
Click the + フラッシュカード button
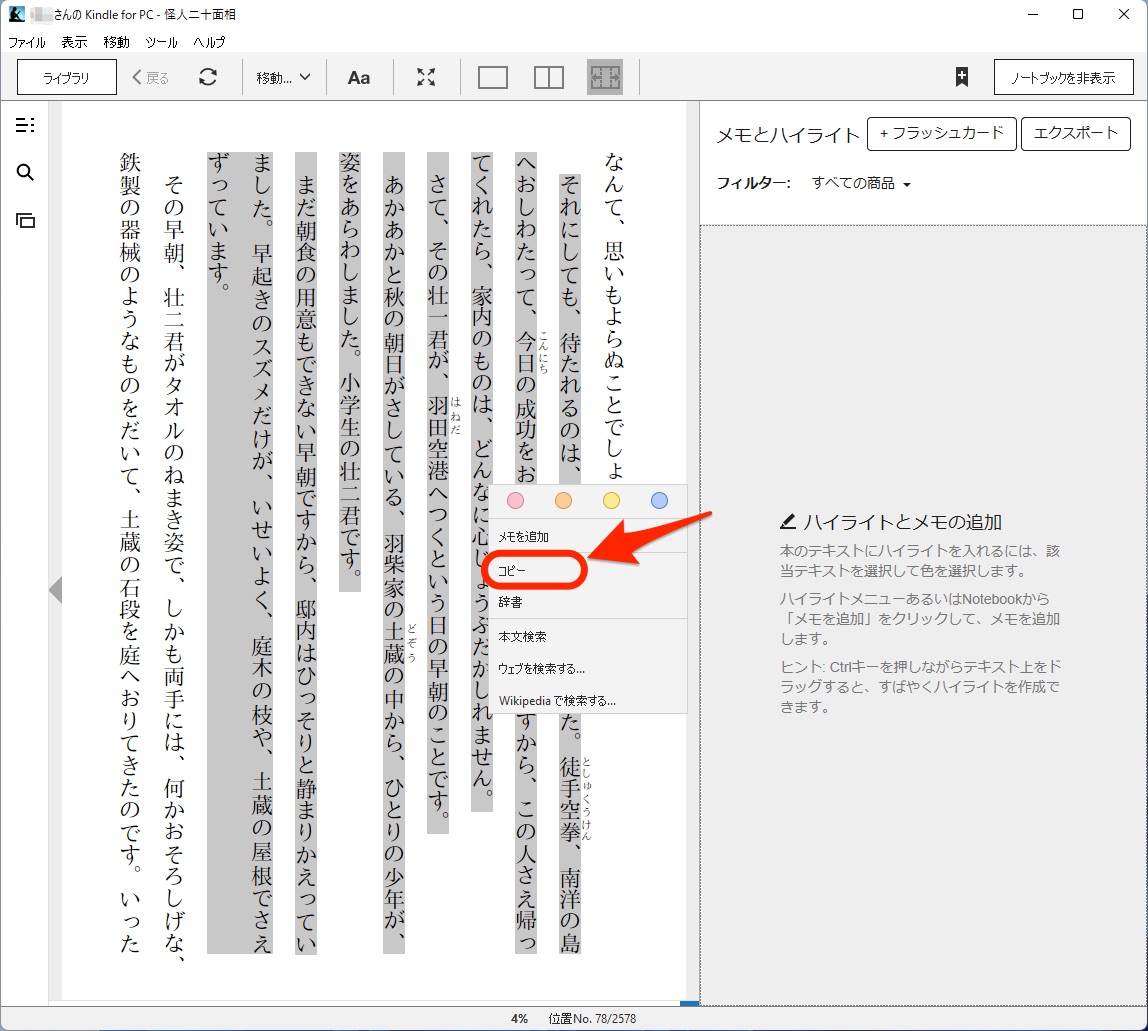[x=942, y=134]
